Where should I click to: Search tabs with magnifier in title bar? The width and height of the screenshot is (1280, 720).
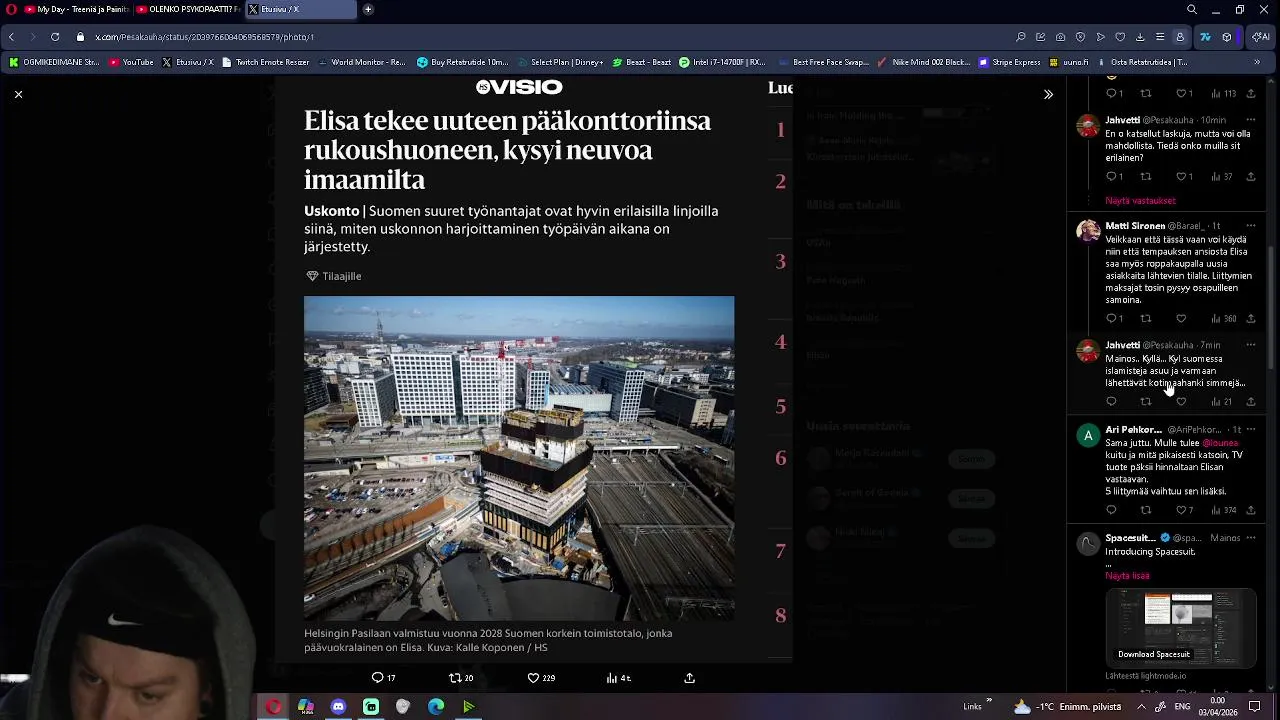1192,9
